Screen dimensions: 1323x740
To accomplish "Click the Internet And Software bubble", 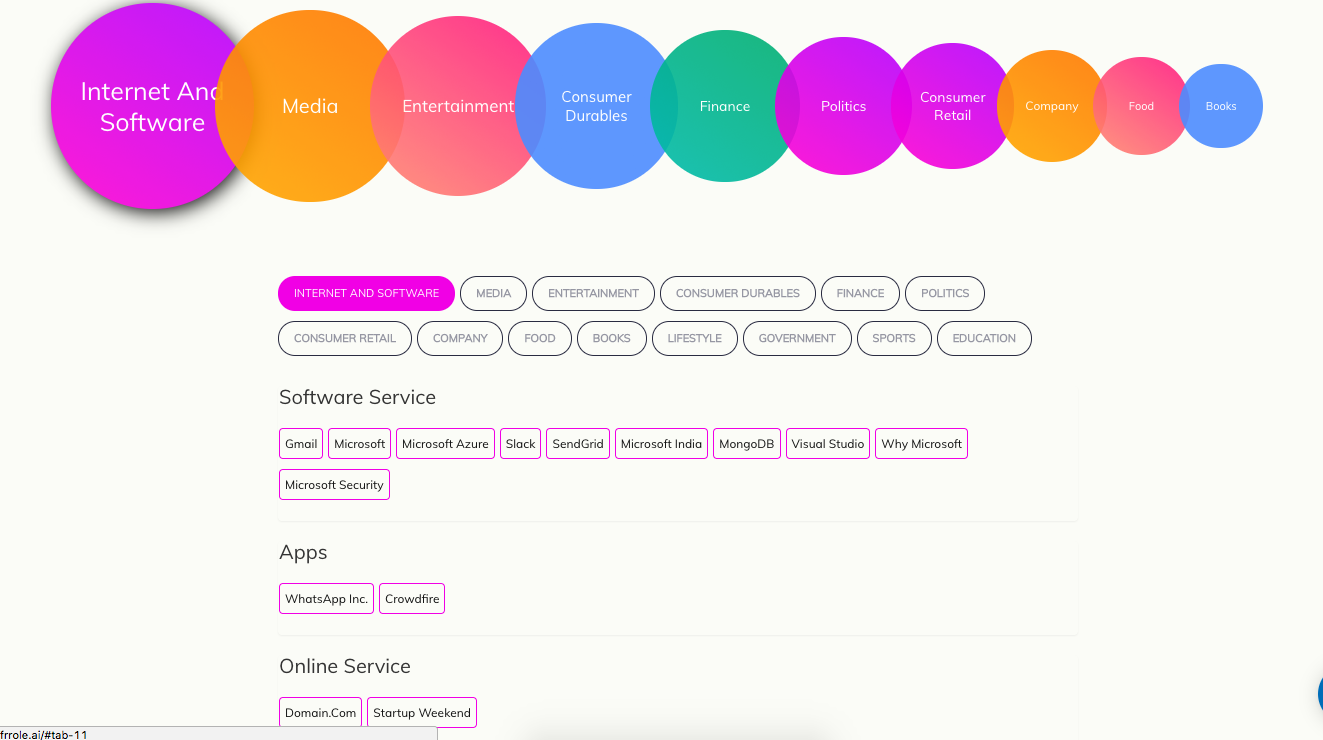I will (152, 106).
